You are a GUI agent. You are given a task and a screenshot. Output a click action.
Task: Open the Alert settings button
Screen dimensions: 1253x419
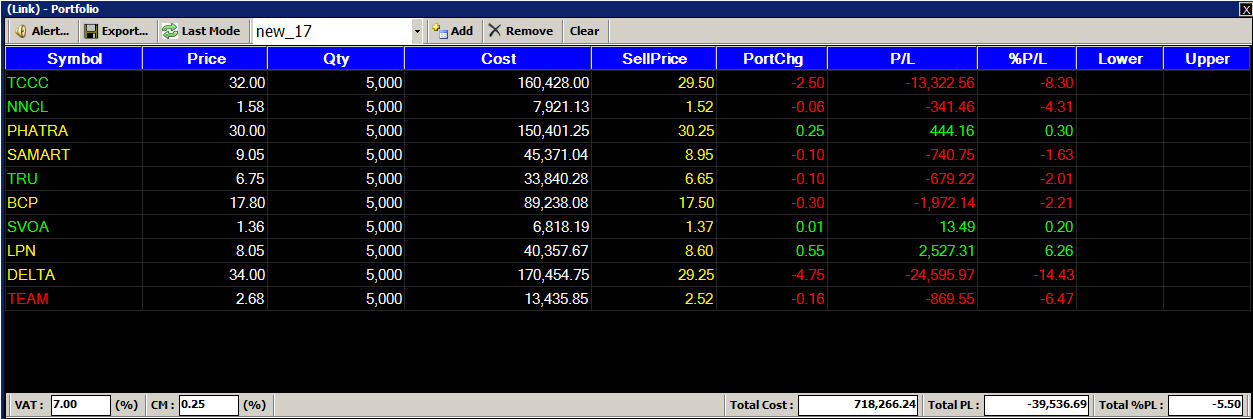[41, 31]
